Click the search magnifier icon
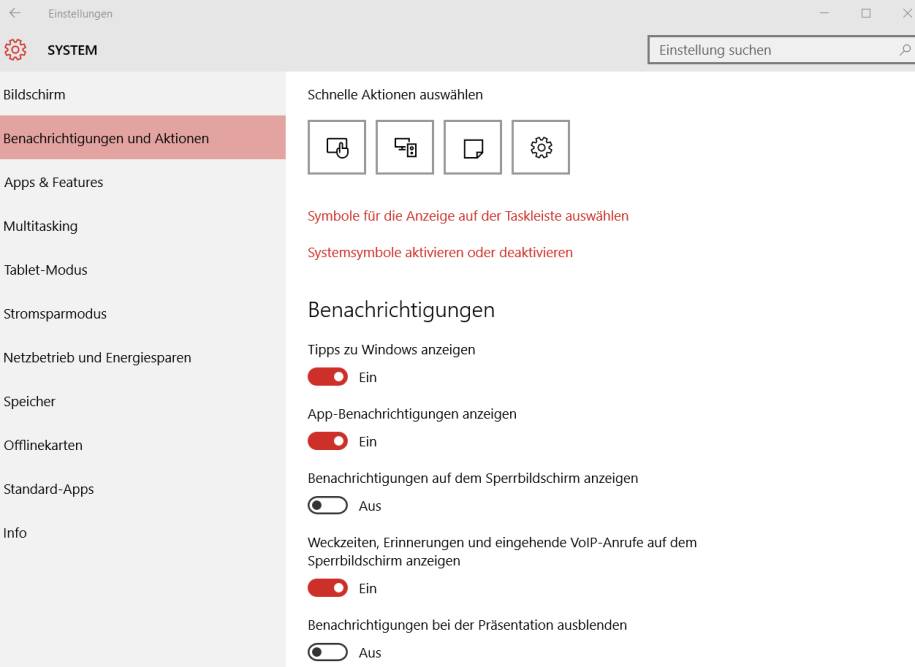The image size is (915, 667). coord(904,50)
